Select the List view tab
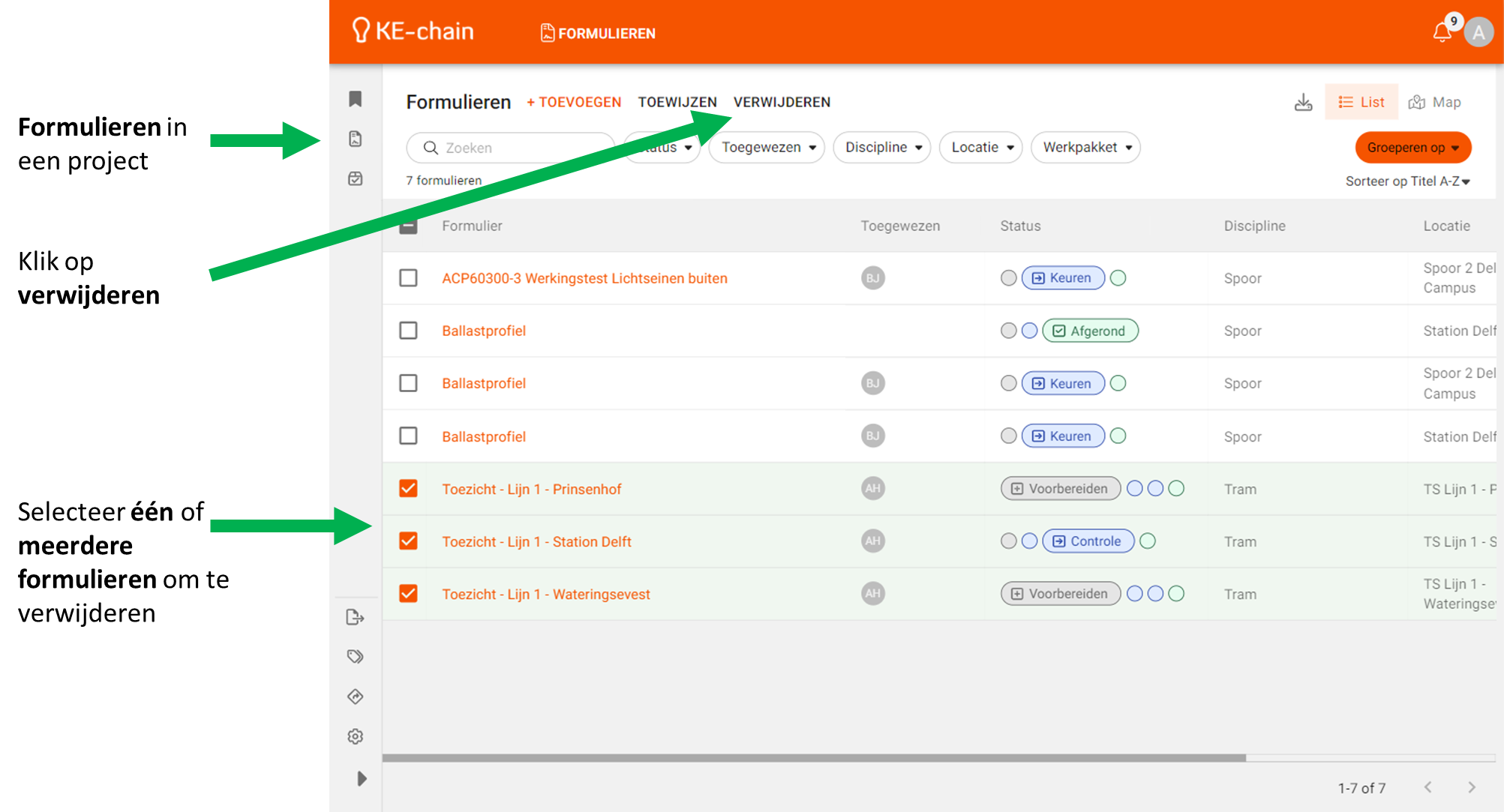This screenshot has width=1504, height=812. 1361,102
